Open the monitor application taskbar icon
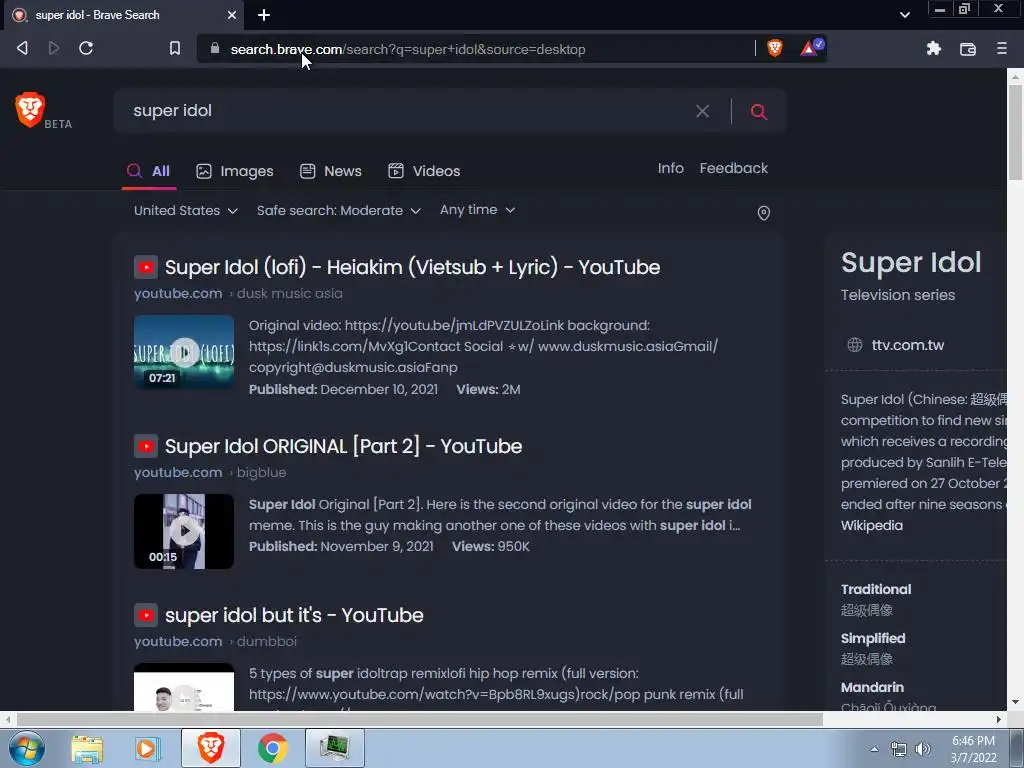The height and width of the screenshot is (768, 1024). coord(335,748)
